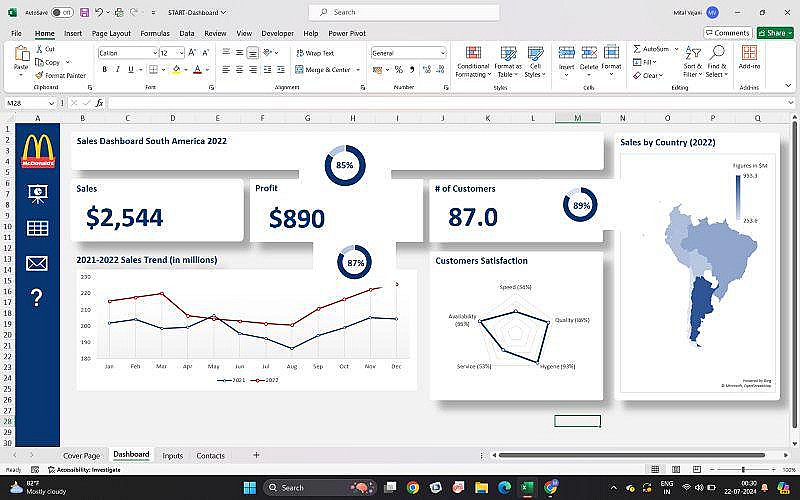Click the Wrap Text icon
The image size is (800, 500).
point(300,53)
